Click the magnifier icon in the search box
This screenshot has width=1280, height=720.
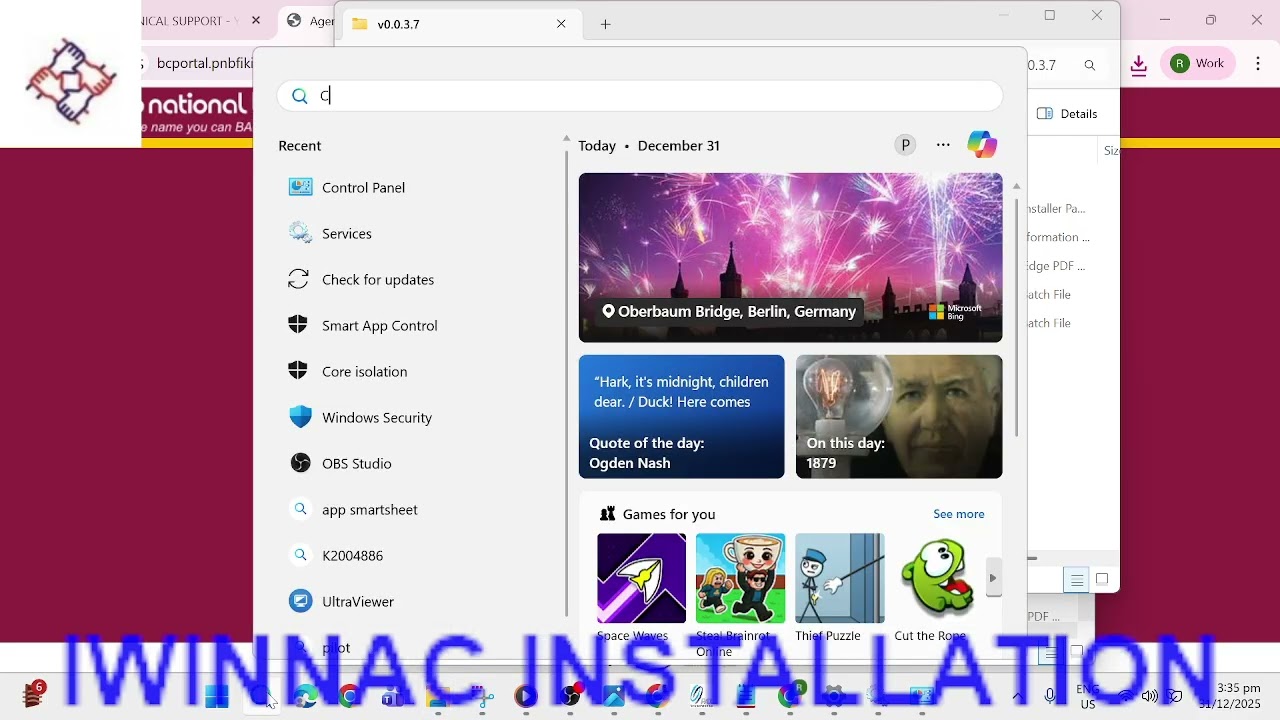(299, 96)
